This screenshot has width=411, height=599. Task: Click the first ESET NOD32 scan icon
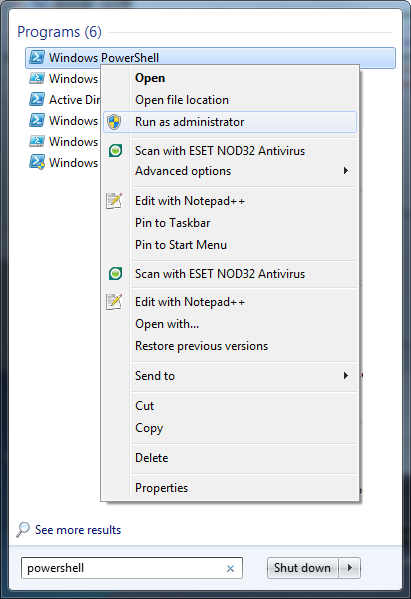[x=115, y=151]
